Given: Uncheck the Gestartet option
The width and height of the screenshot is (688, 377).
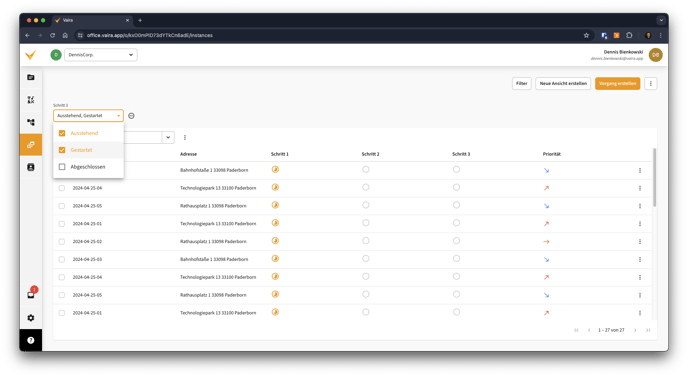Looking at the screenshot, I should click(62, 150).
